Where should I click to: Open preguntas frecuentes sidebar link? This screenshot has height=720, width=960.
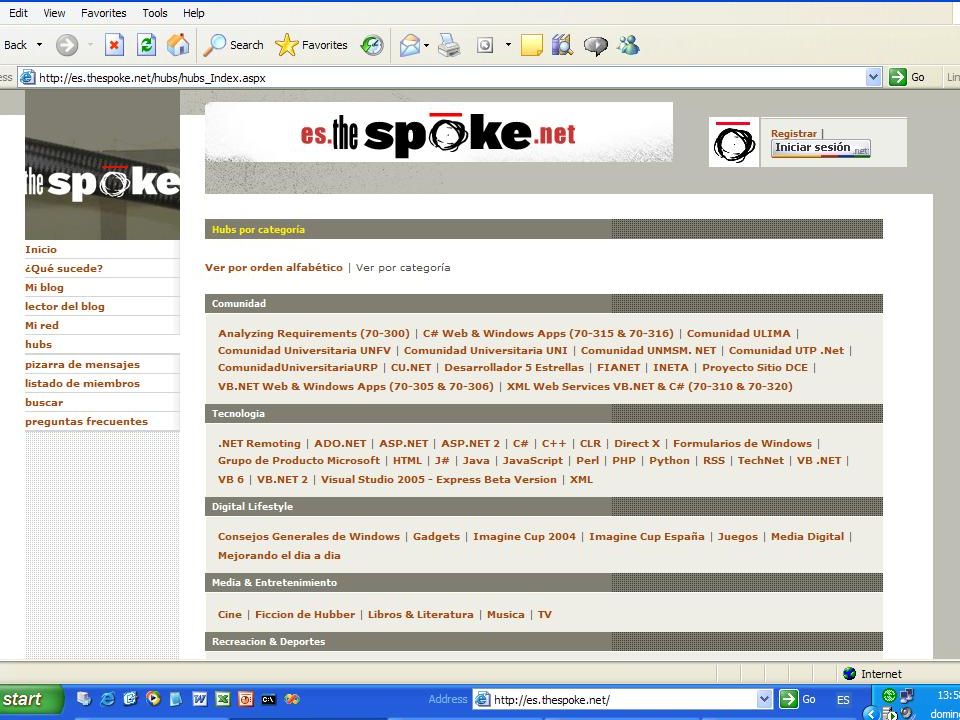coord(86,421)
